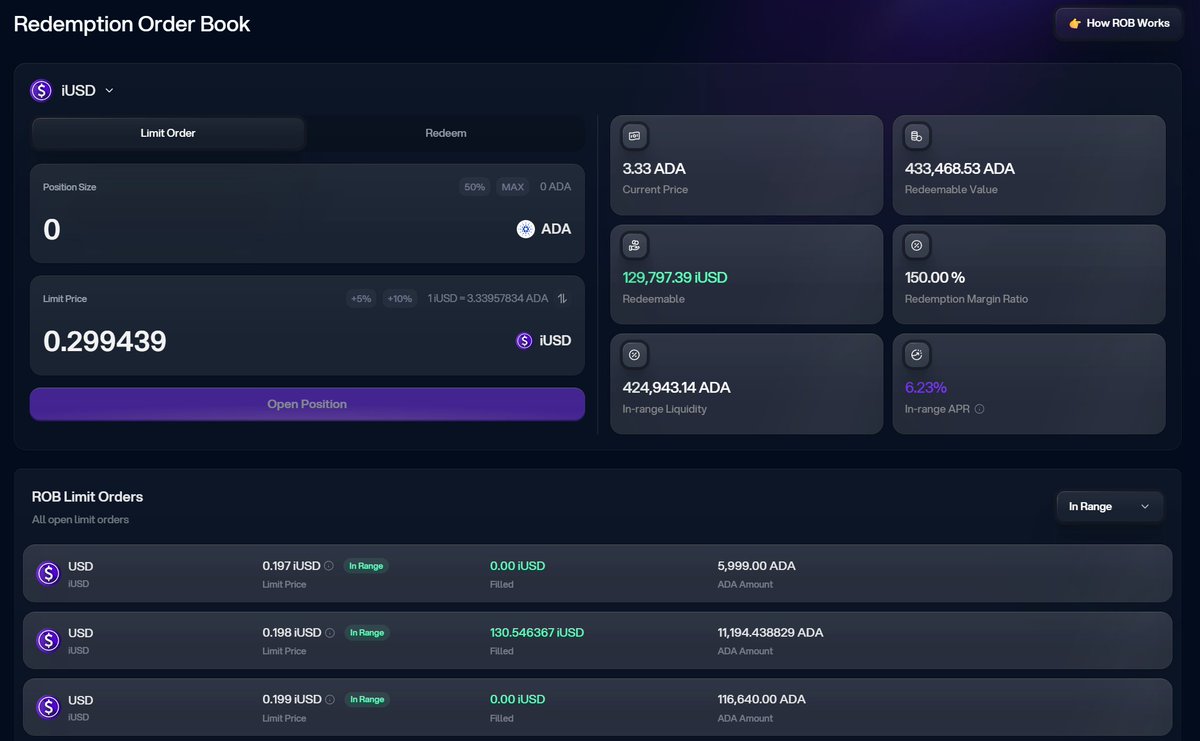Viewport: 1200px width, 741px height.
Task: Open the How ROB Works guide
Action: point(1118,23)
